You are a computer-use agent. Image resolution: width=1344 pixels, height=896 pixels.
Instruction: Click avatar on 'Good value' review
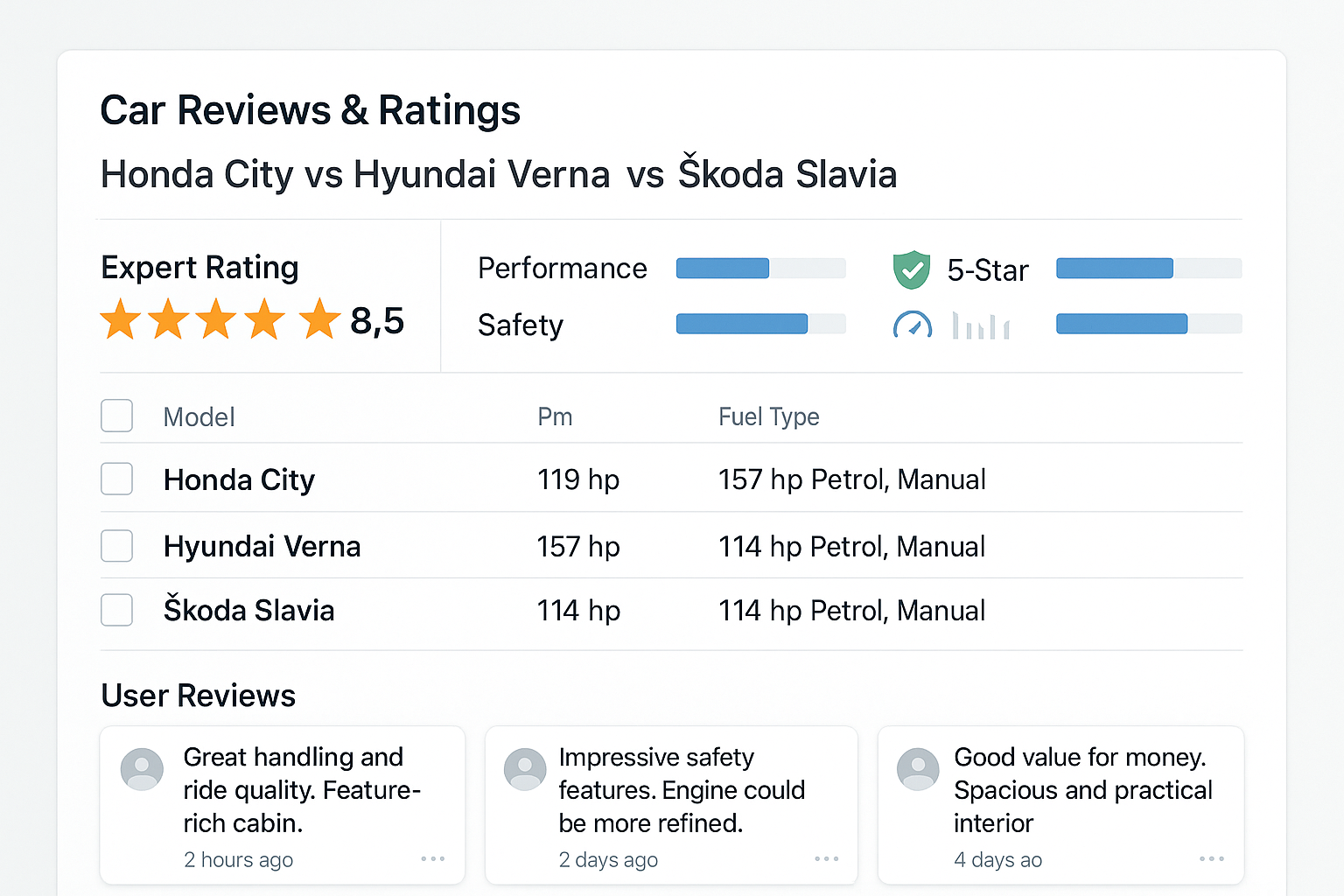tap(919, 769)
